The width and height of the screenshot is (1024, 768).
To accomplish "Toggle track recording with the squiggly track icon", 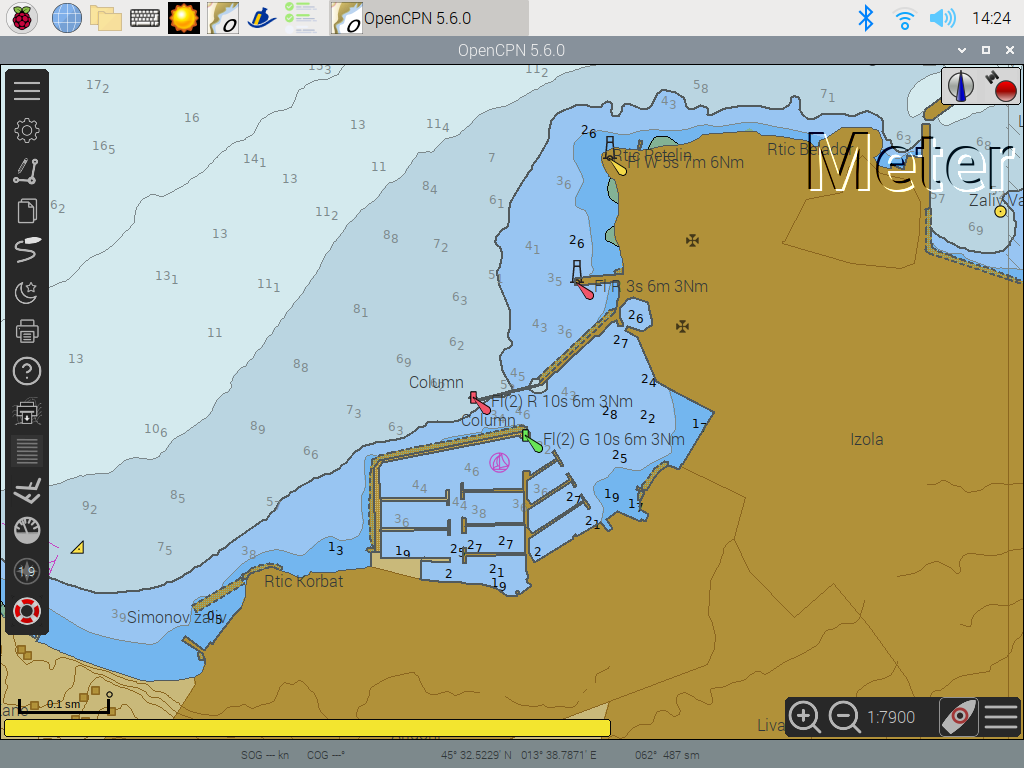I will 27,251.
